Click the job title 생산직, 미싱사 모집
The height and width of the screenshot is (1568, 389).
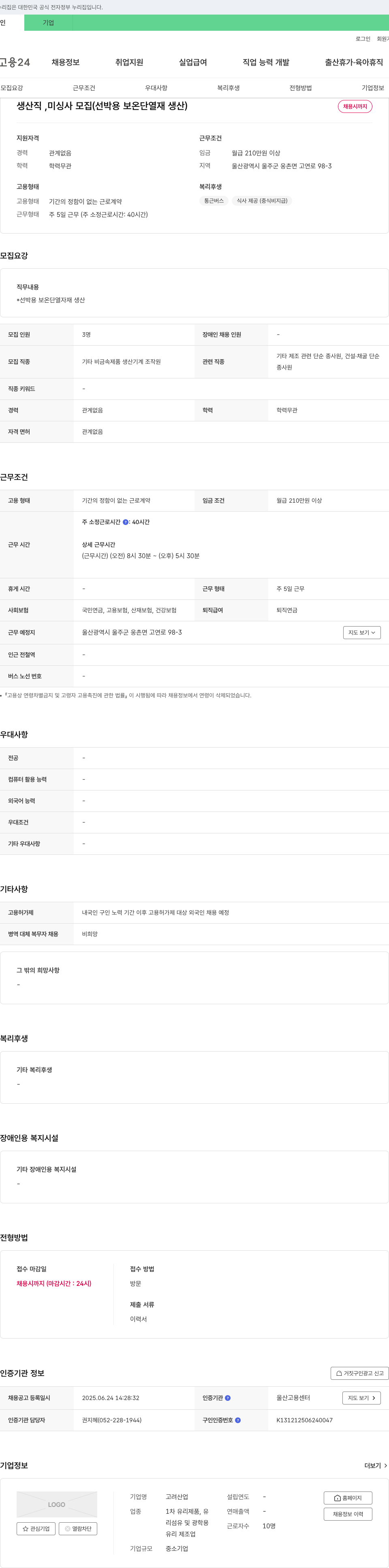(x=102, y=106)
